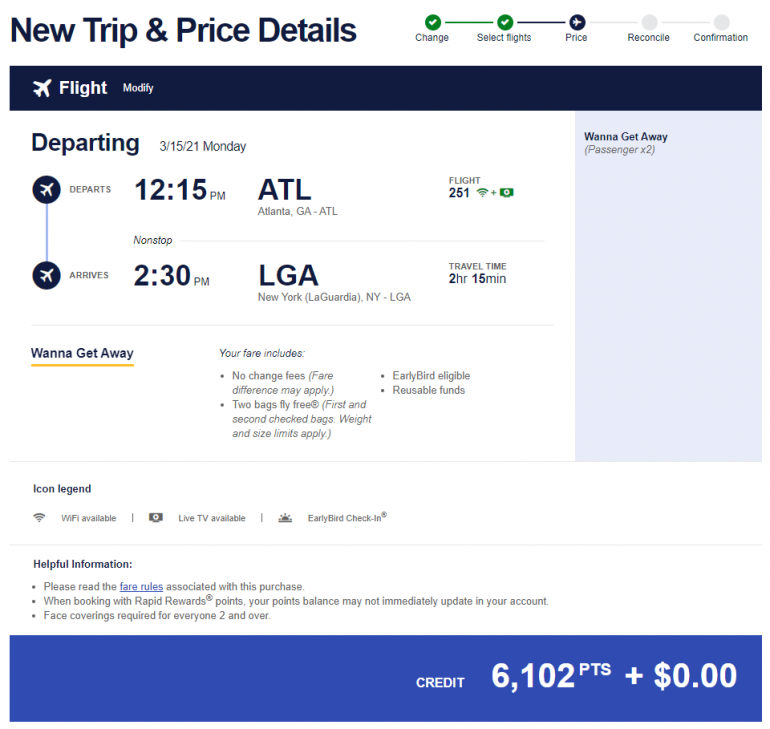The image size is (770, 729).
Task: Click the Reconcile step circle
Action: [x=649, y=22]
